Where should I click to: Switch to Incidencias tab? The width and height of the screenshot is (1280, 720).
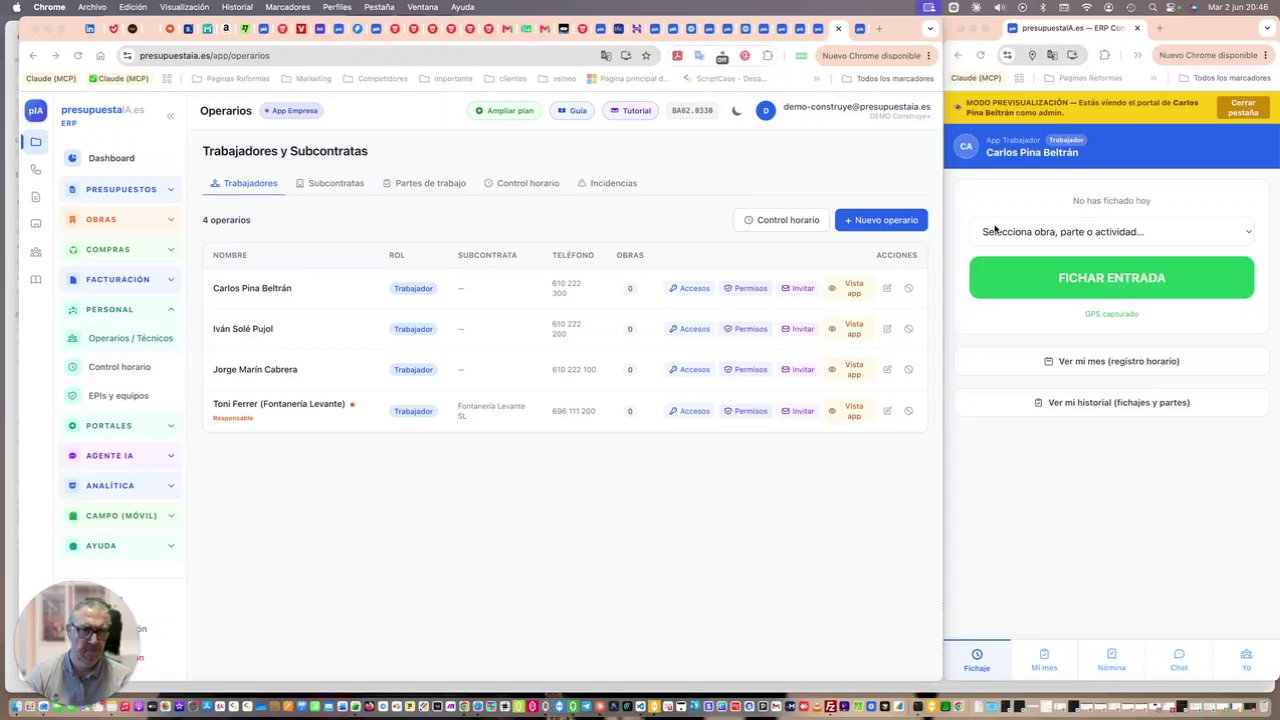coord(607,183)
